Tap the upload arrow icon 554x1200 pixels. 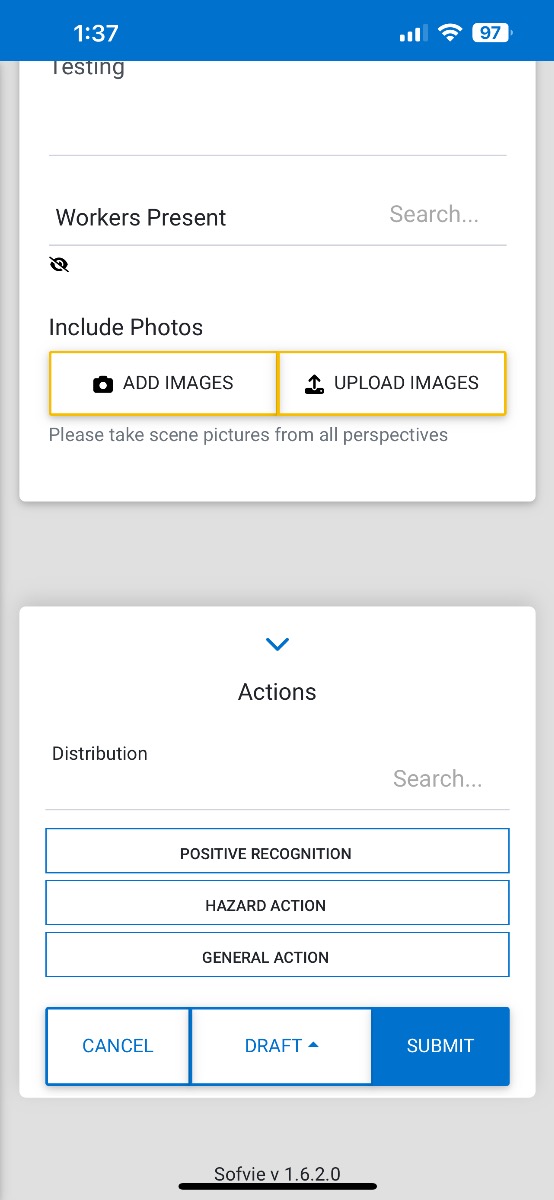coord(314,384)
